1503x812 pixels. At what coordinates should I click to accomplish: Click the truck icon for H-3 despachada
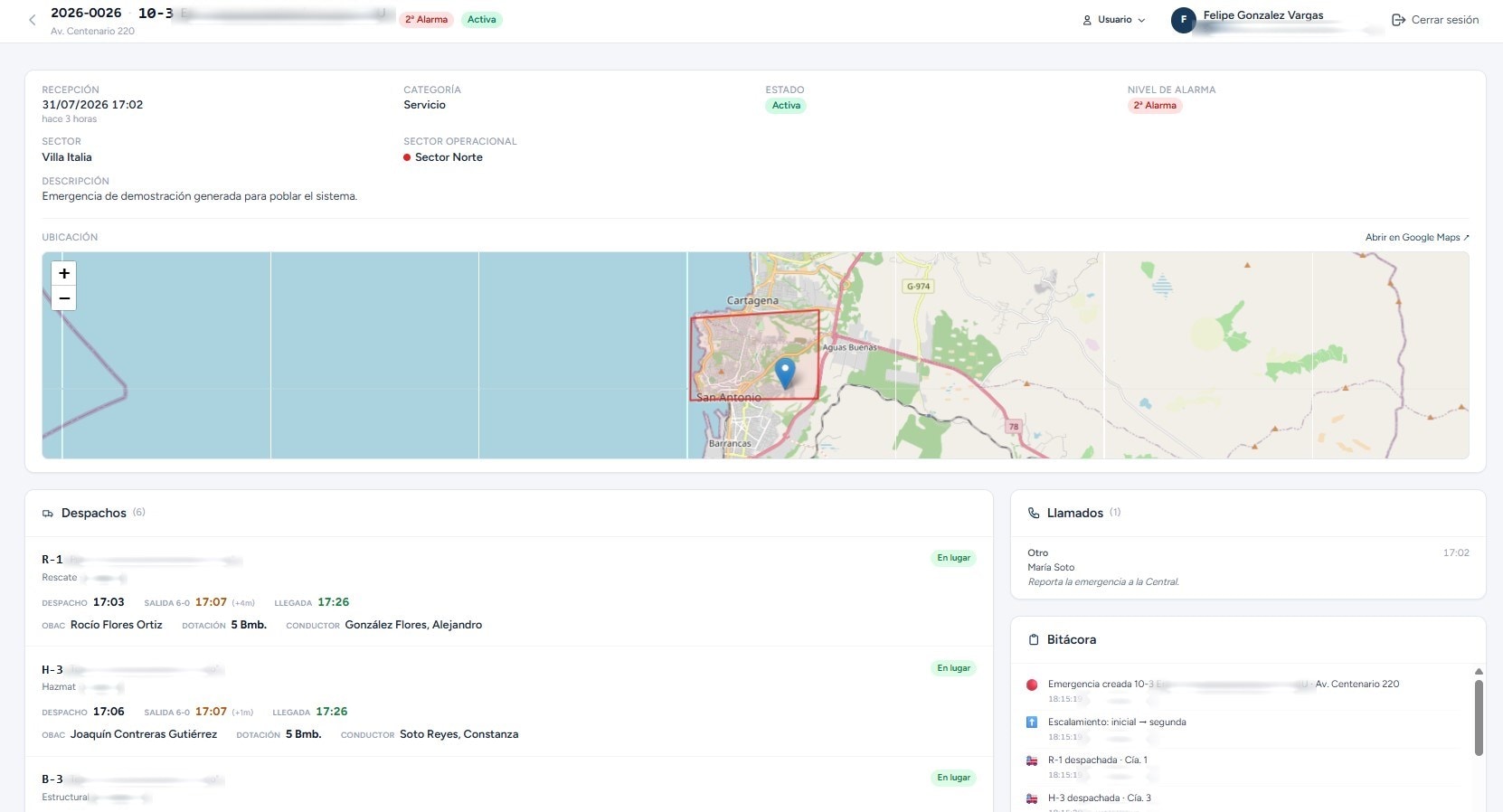(1032, 798)
